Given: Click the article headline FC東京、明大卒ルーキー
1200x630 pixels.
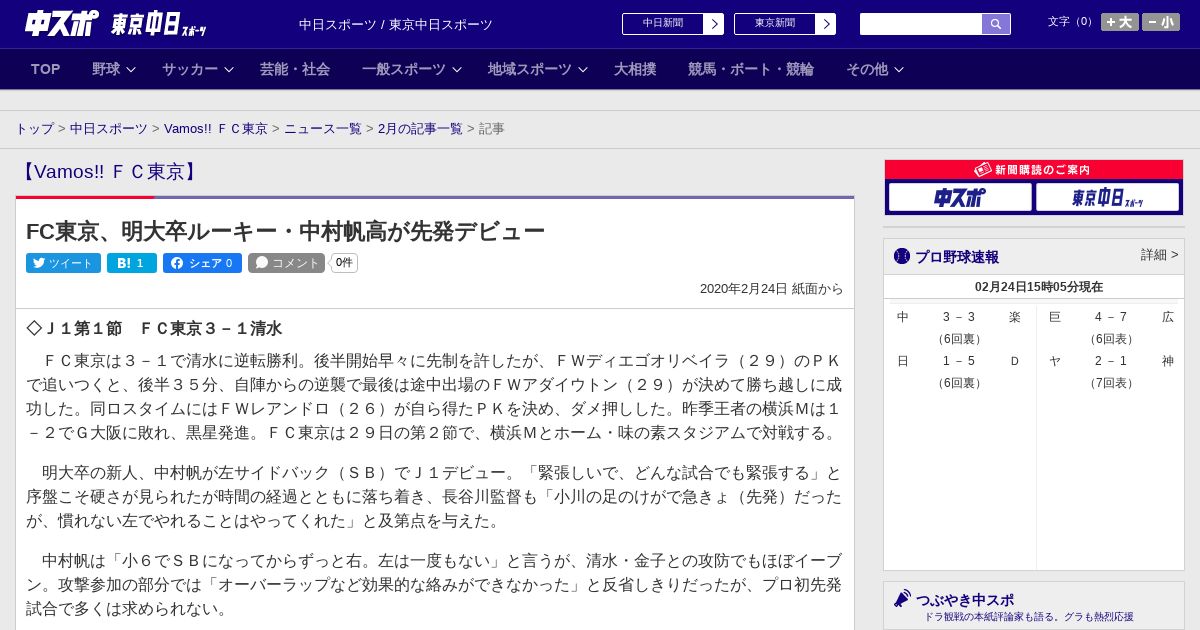Looking at the screenshot, I should [285, 231].
